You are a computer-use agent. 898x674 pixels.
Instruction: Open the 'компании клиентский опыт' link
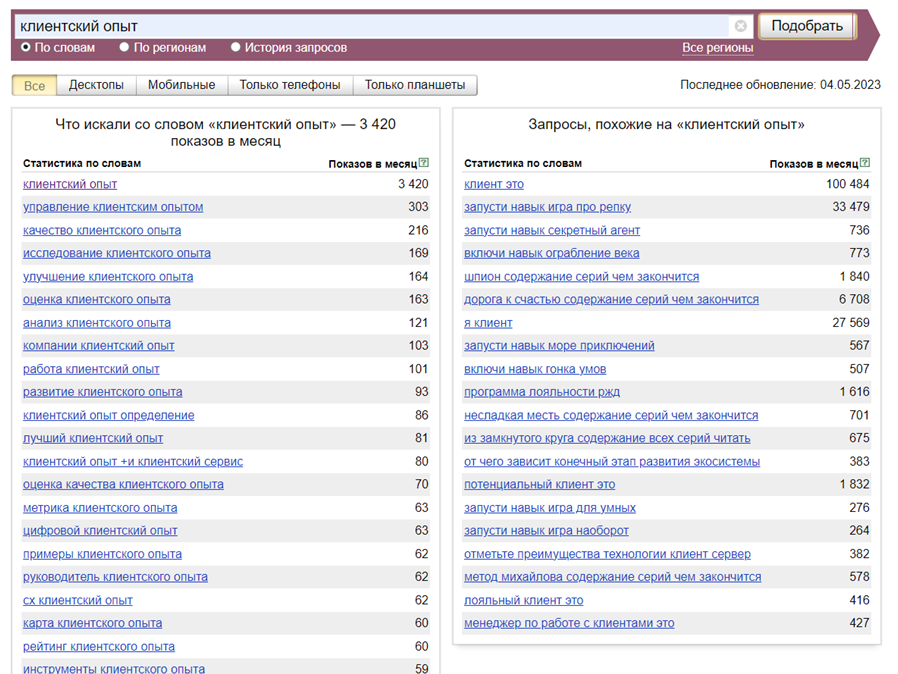coord(99,346)
